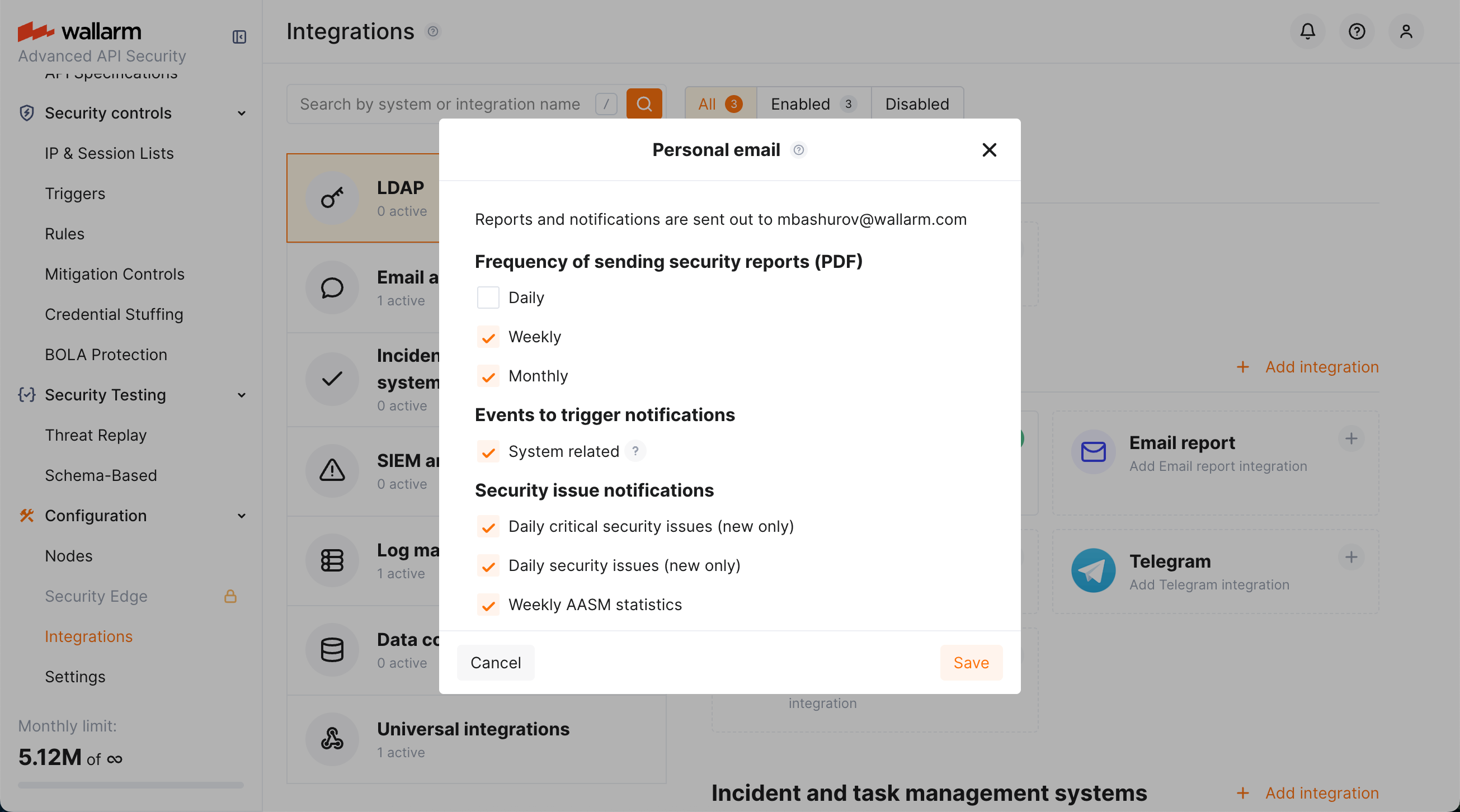This screenshot has height=812, width=1460.
Task: Collapse the Security controls section
Action: click(x=242, y=114)
